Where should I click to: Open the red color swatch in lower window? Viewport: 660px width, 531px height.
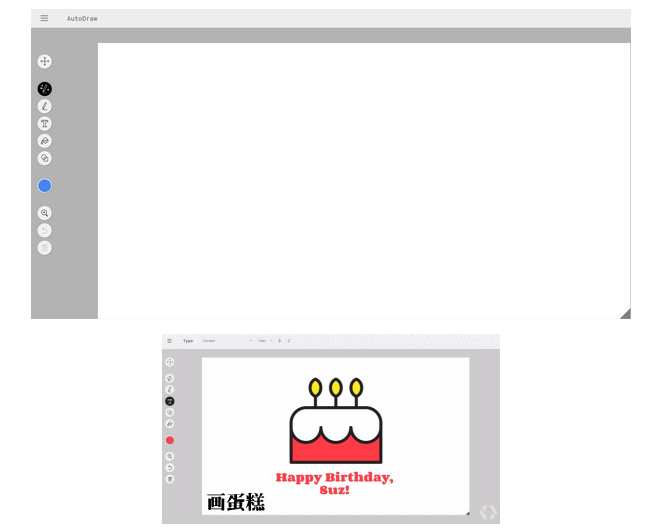170,440
